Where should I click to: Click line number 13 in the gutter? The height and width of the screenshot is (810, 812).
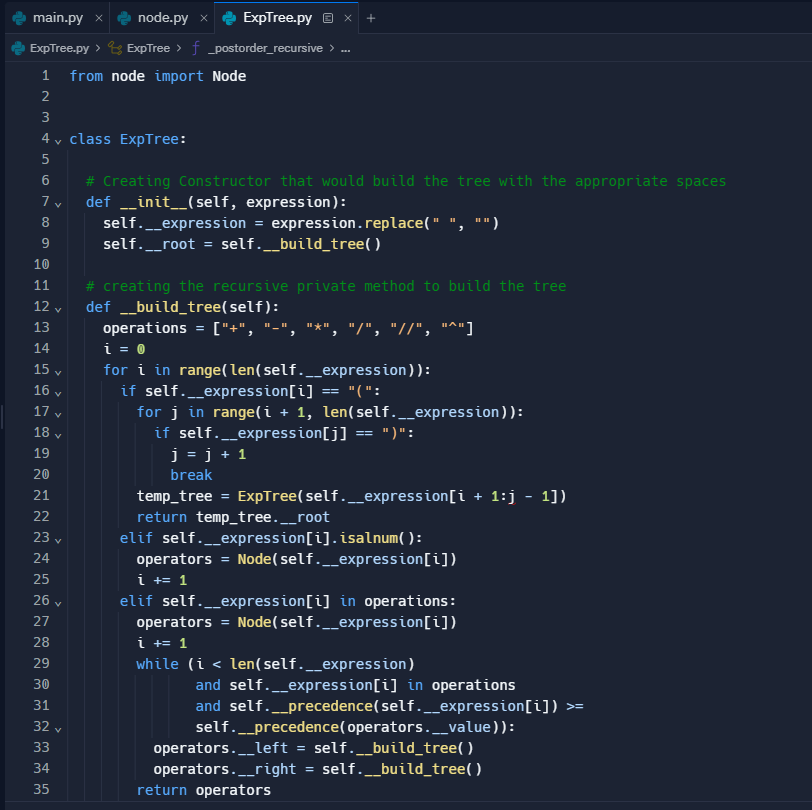pyautogui.click(x=41, y=328)
